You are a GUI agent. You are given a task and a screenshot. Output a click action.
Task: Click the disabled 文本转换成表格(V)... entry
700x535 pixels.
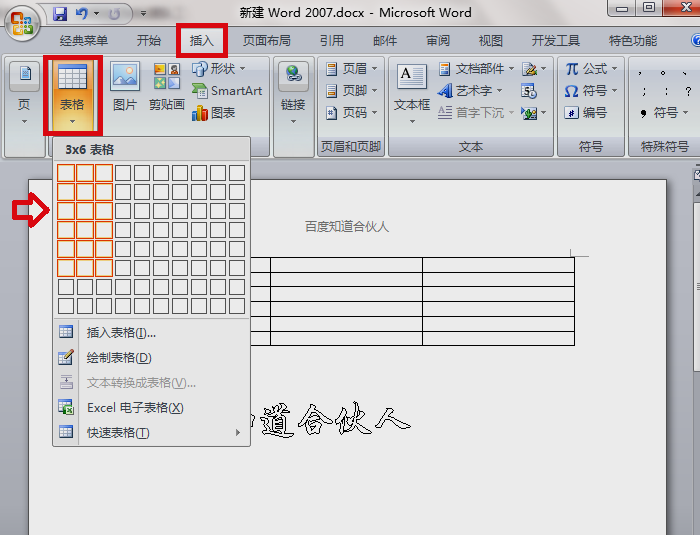click(152, 382)
